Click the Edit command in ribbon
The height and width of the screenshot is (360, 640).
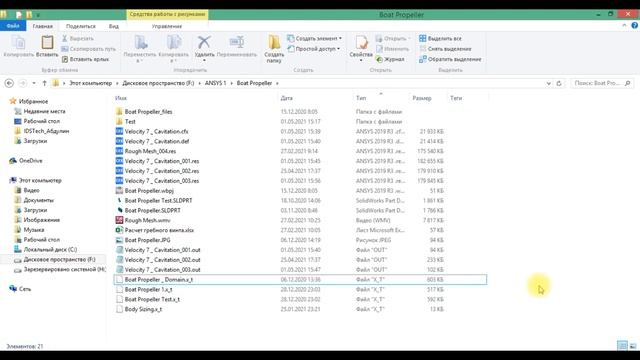pyautogui.click(x=392, y=49)
